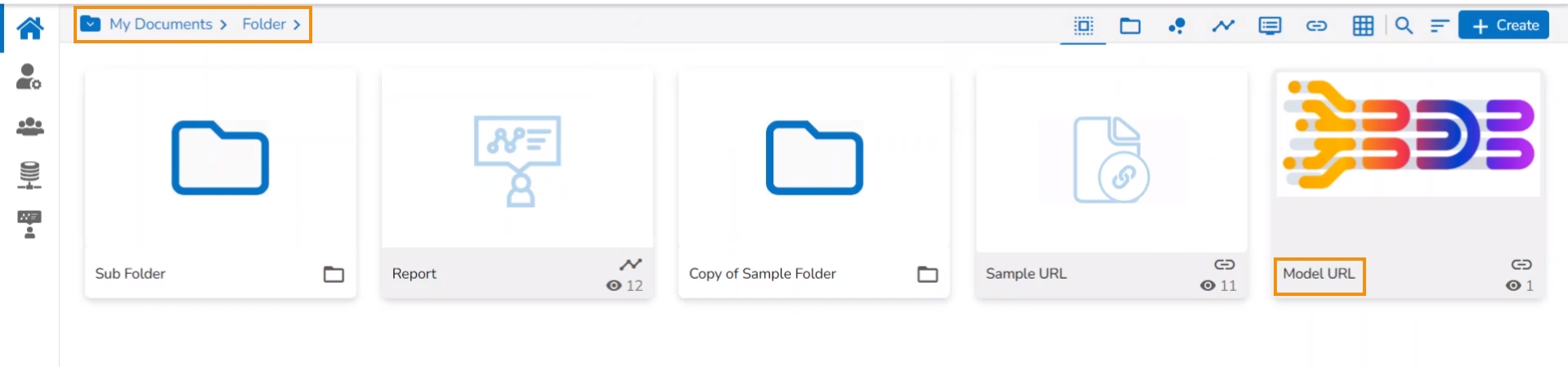Filter by URL link icon in toolbar

tap(1316, 26)
